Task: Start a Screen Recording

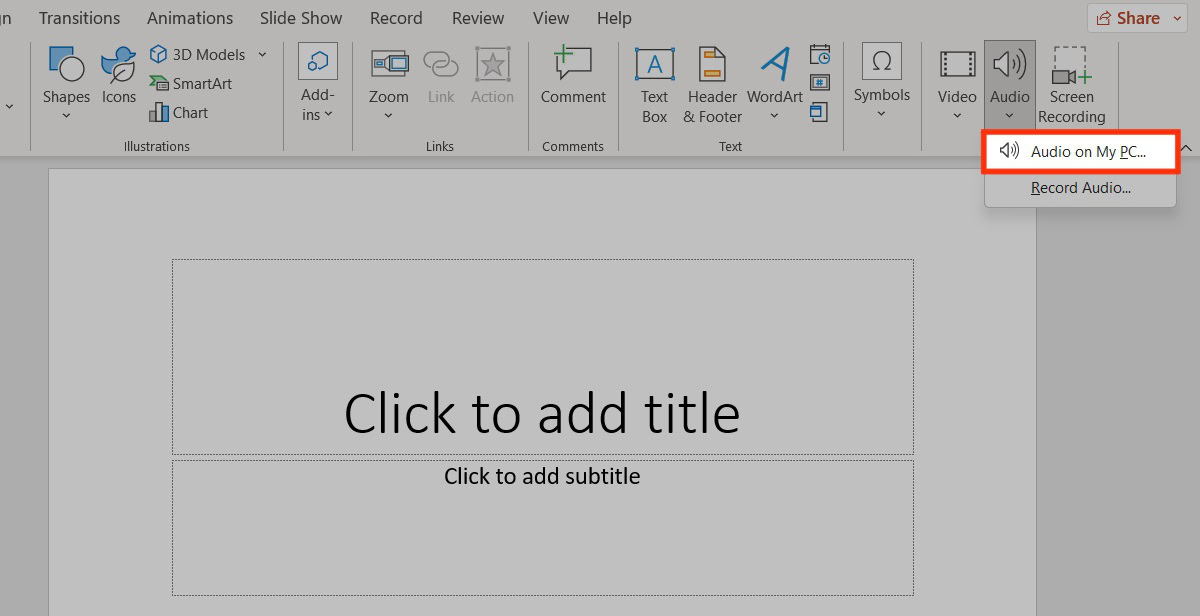Action: coord(1071,84)
